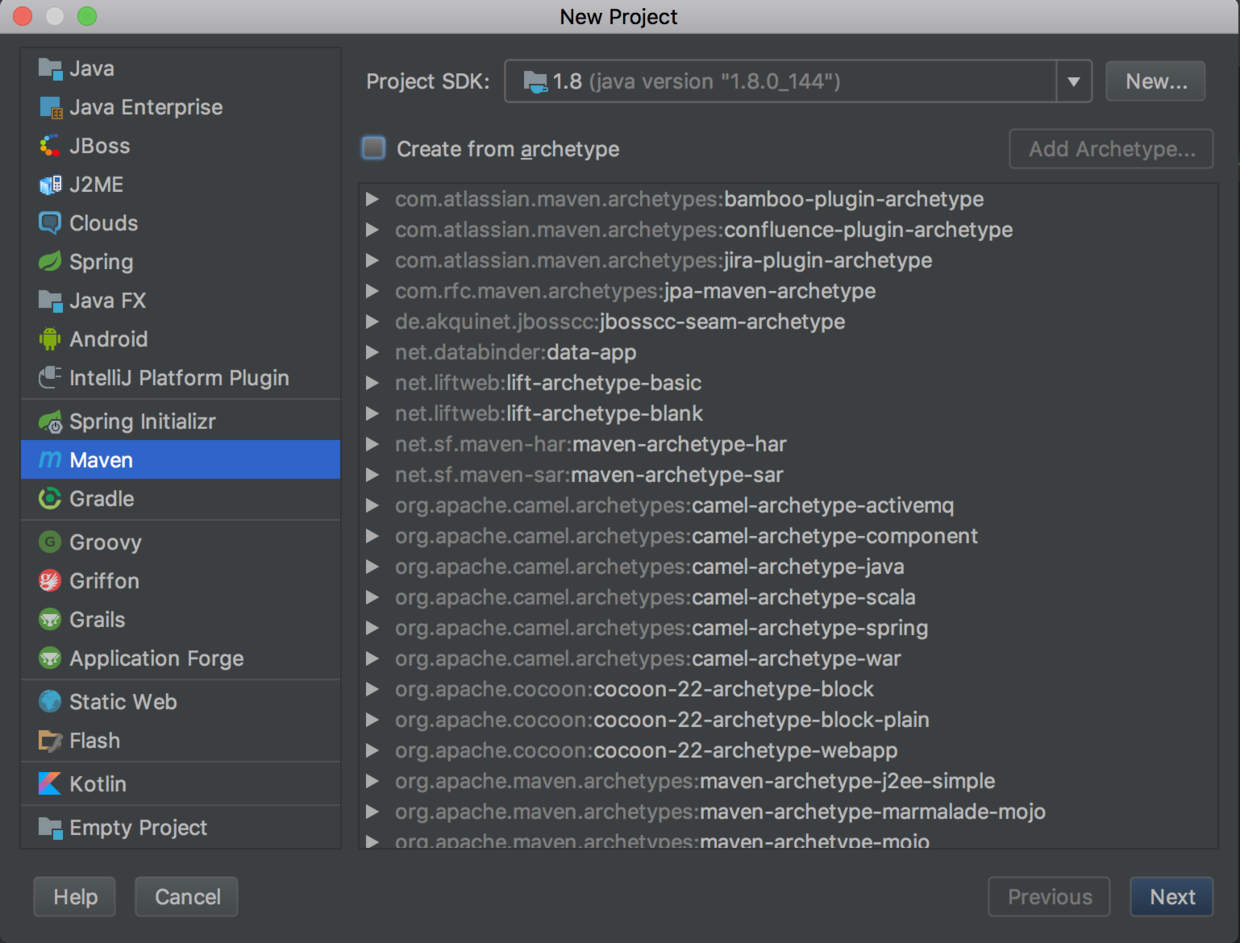Image resolution: width=1240 pixels, height=943 pixels.
Task: Choose Java Enterprise in the project list
Action: pos(145,107)
